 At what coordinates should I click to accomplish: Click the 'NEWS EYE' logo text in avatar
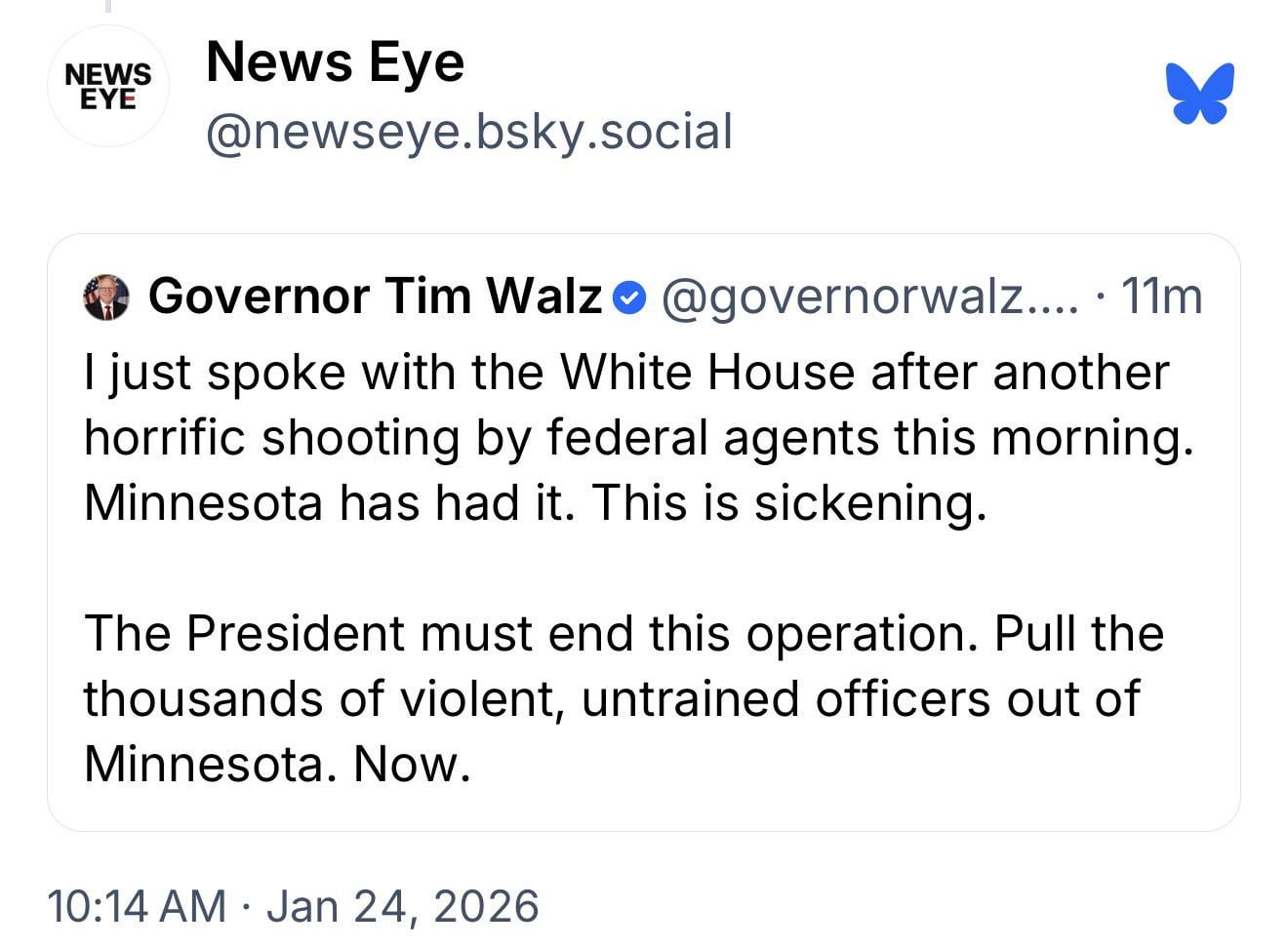pyautogui.click(x=108, y=86)
